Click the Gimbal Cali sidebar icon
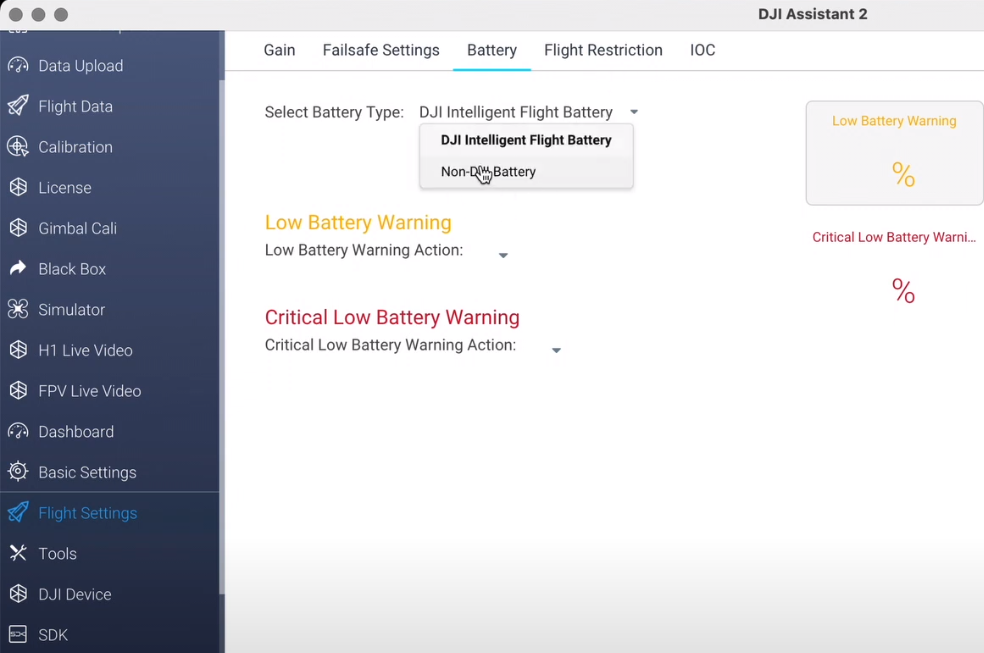The height and width of the screenshot is (653, 984). tap(18, 228)
